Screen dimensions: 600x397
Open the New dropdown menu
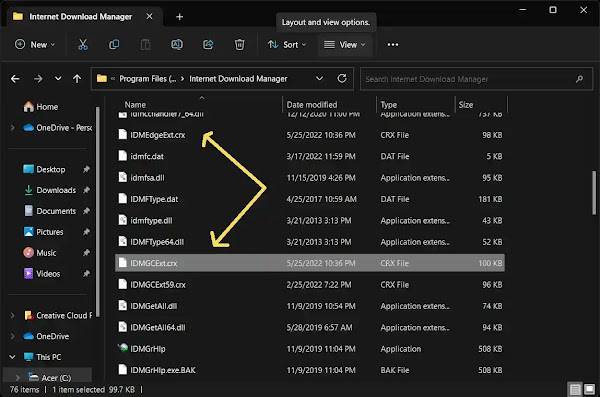[35, 45]
